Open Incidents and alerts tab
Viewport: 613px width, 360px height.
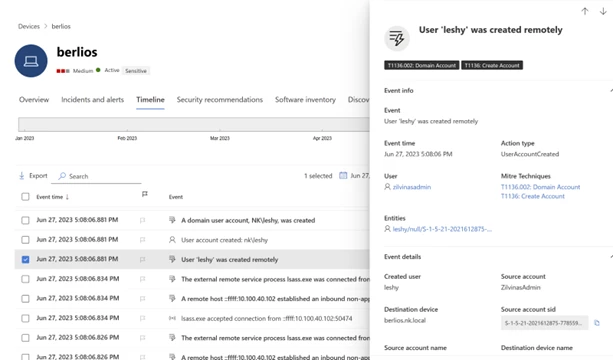point(93,100)
